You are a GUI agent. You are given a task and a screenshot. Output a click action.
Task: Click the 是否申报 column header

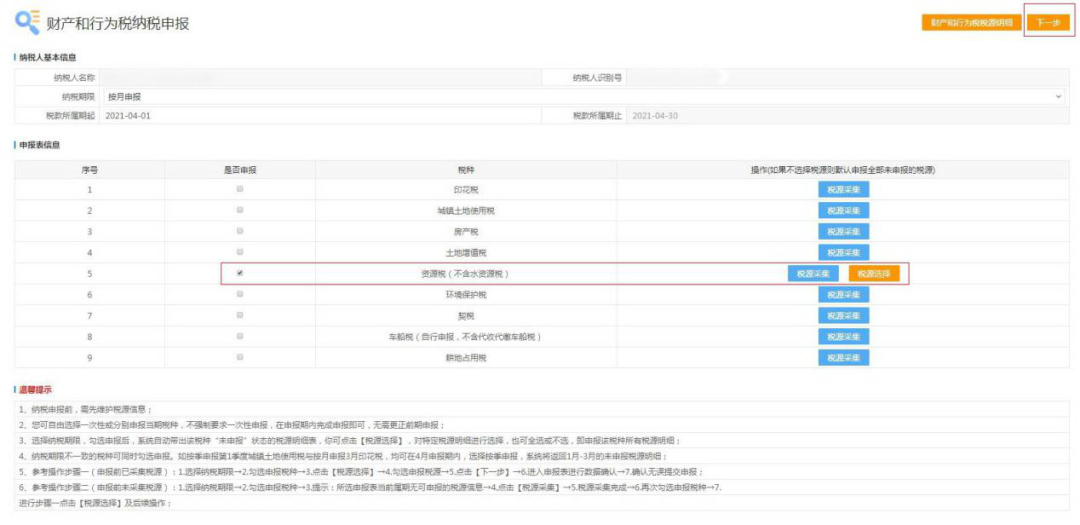240,169
